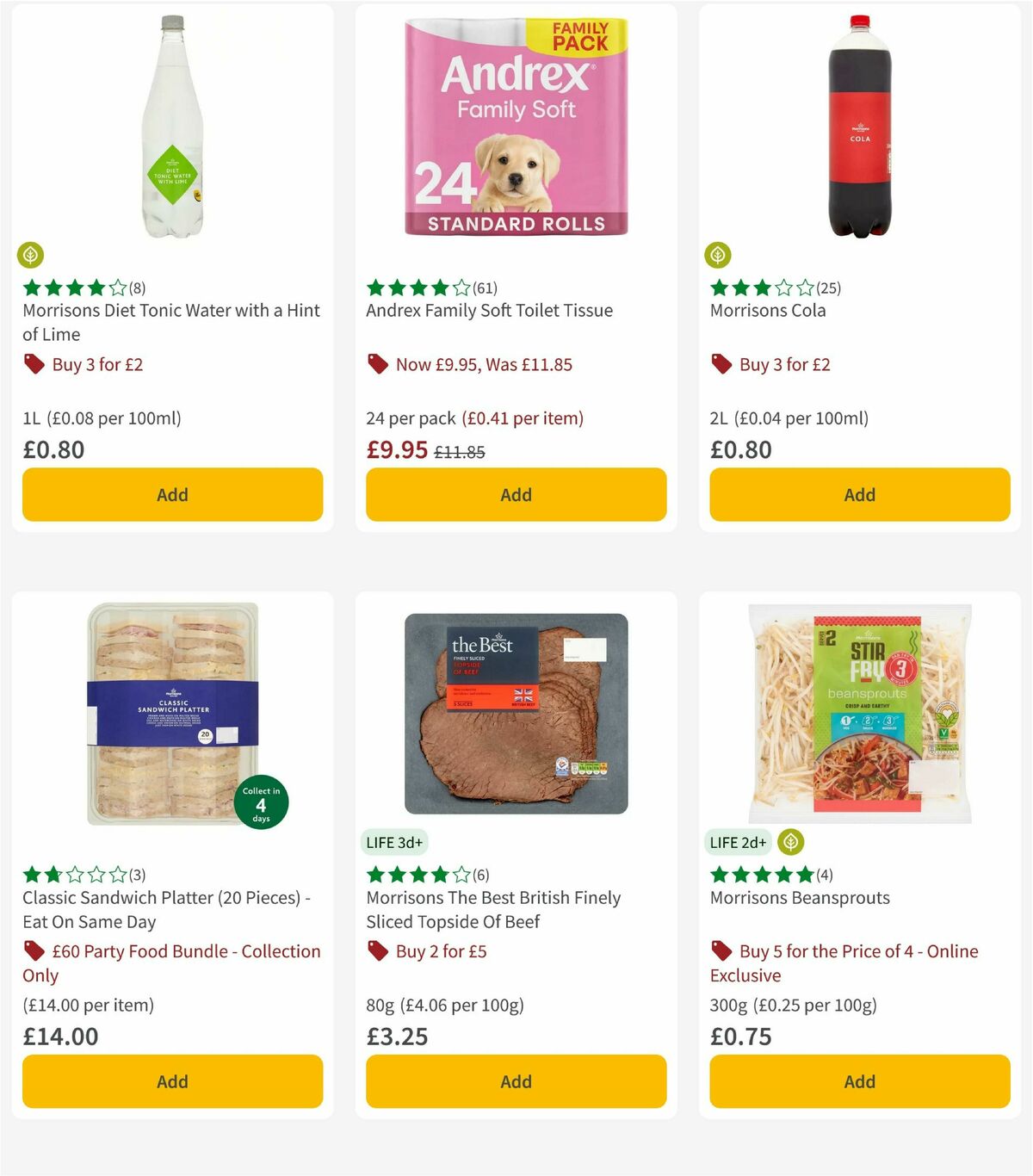The image size is (1033, 1176).
Task: Click the tag icon beside Cola's 'Buy 3 for £2'
Action: (x=721, y=364)
